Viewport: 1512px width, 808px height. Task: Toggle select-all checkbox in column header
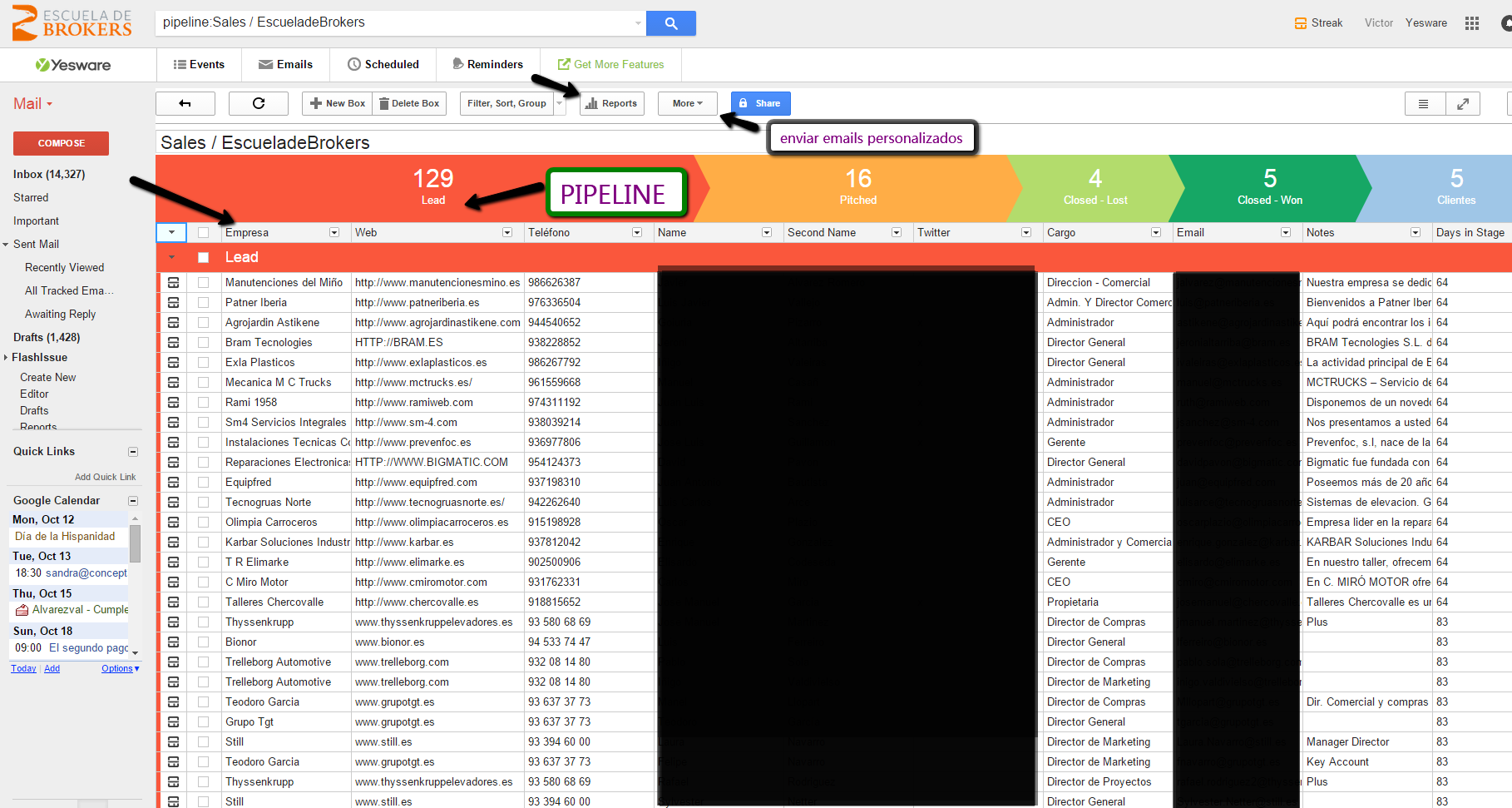(x=203, y=233)
